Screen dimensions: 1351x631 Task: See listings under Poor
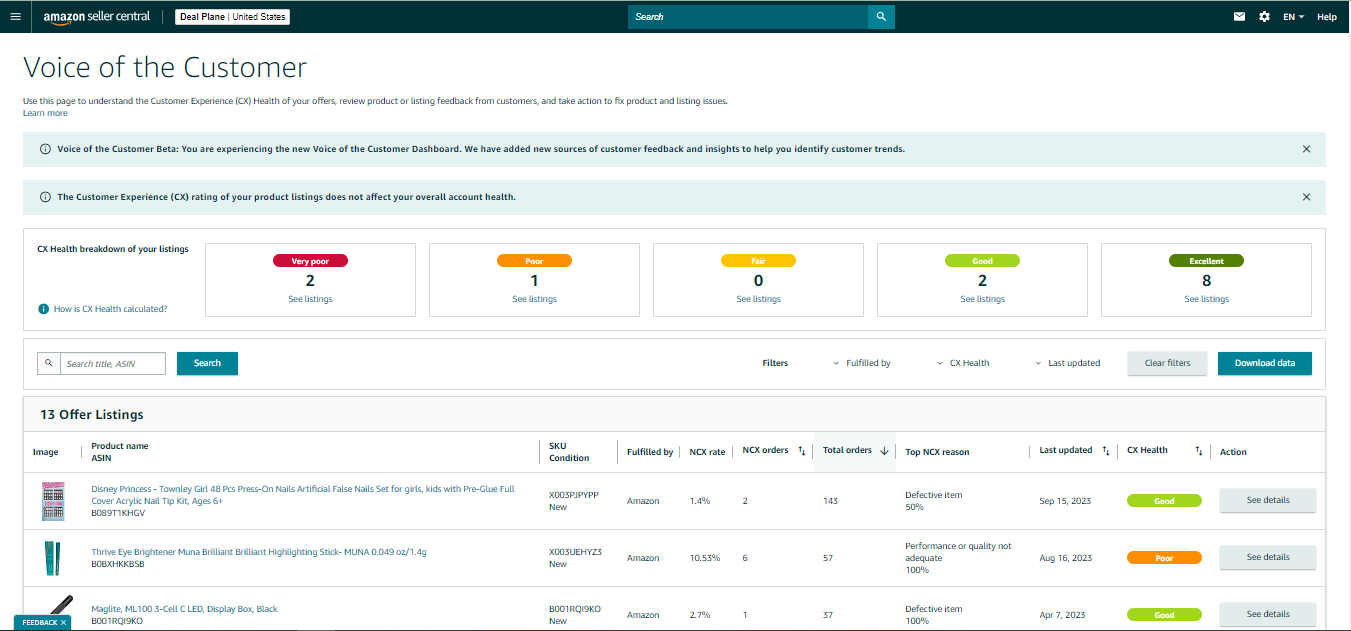[534, 299]
